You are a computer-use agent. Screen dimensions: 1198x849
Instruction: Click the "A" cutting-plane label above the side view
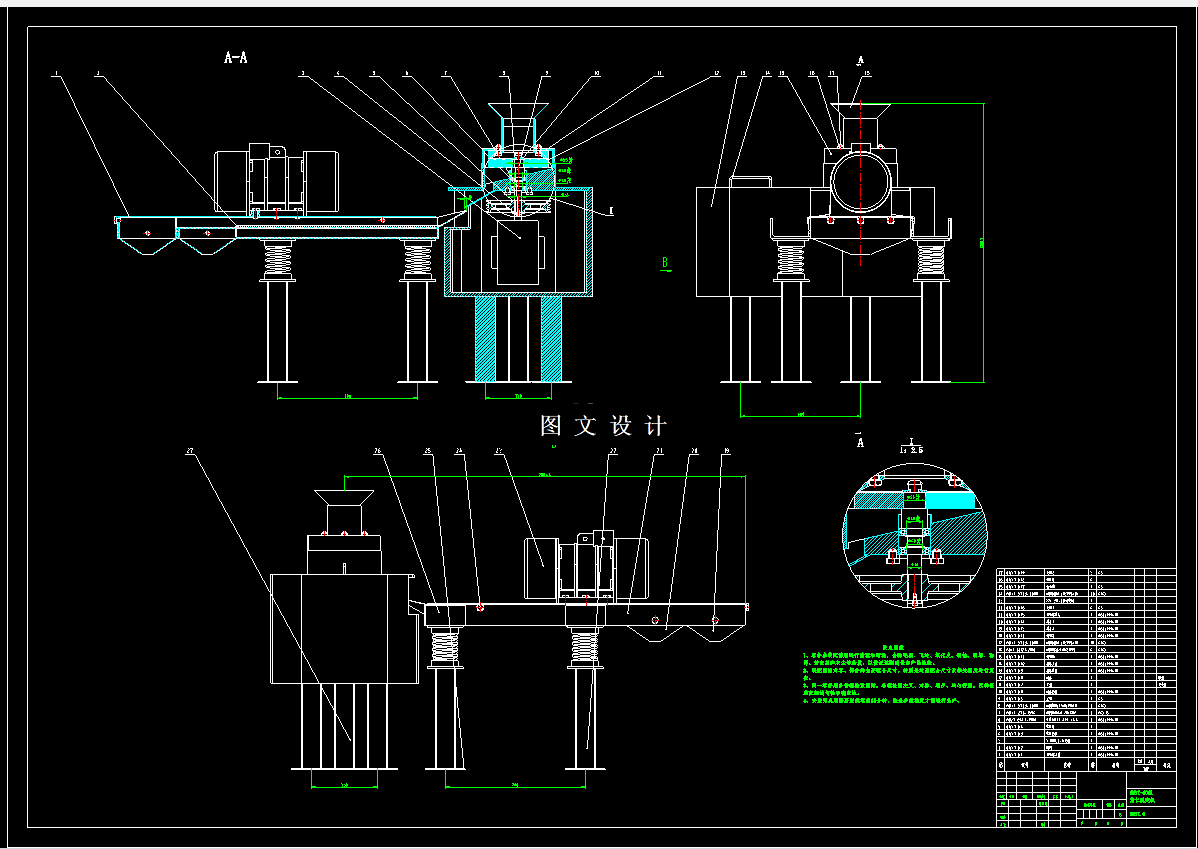[x=861, y=60]
